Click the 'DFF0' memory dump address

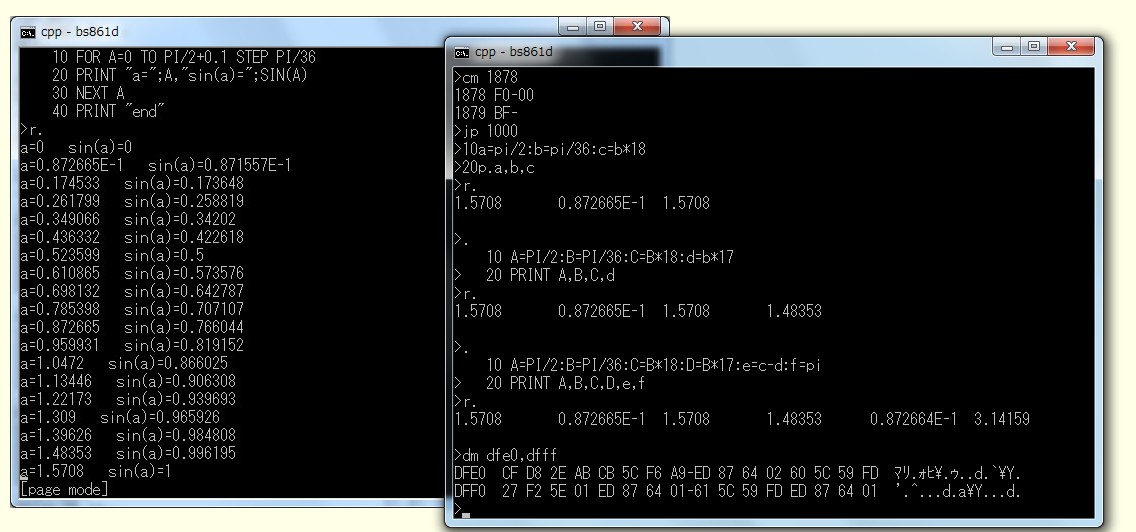tap(470, 491)
